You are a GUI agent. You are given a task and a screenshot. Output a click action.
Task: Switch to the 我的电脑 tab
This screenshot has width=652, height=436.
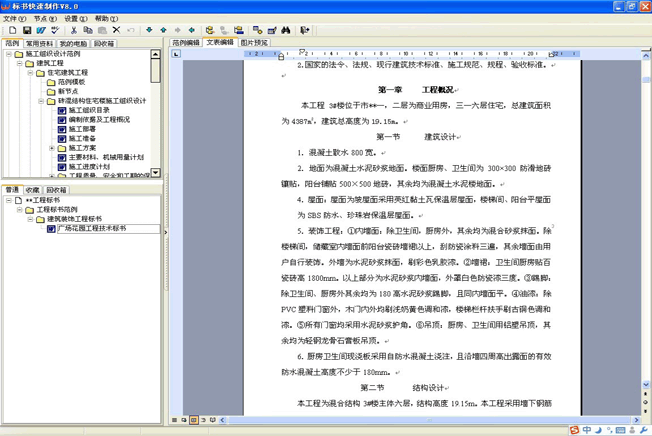pyautogui.click(x=73, y=44)
